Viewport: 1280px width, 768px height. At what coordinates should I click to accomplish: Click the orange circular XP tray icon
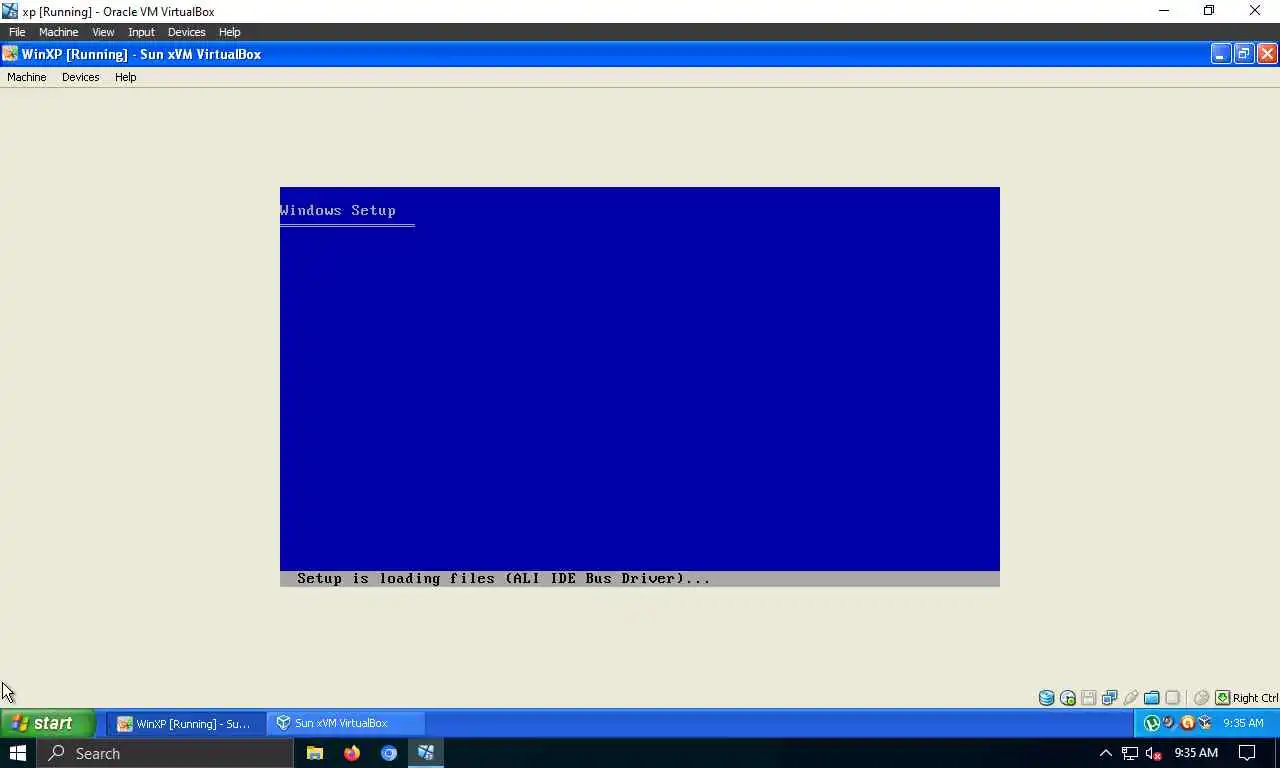1187,723
